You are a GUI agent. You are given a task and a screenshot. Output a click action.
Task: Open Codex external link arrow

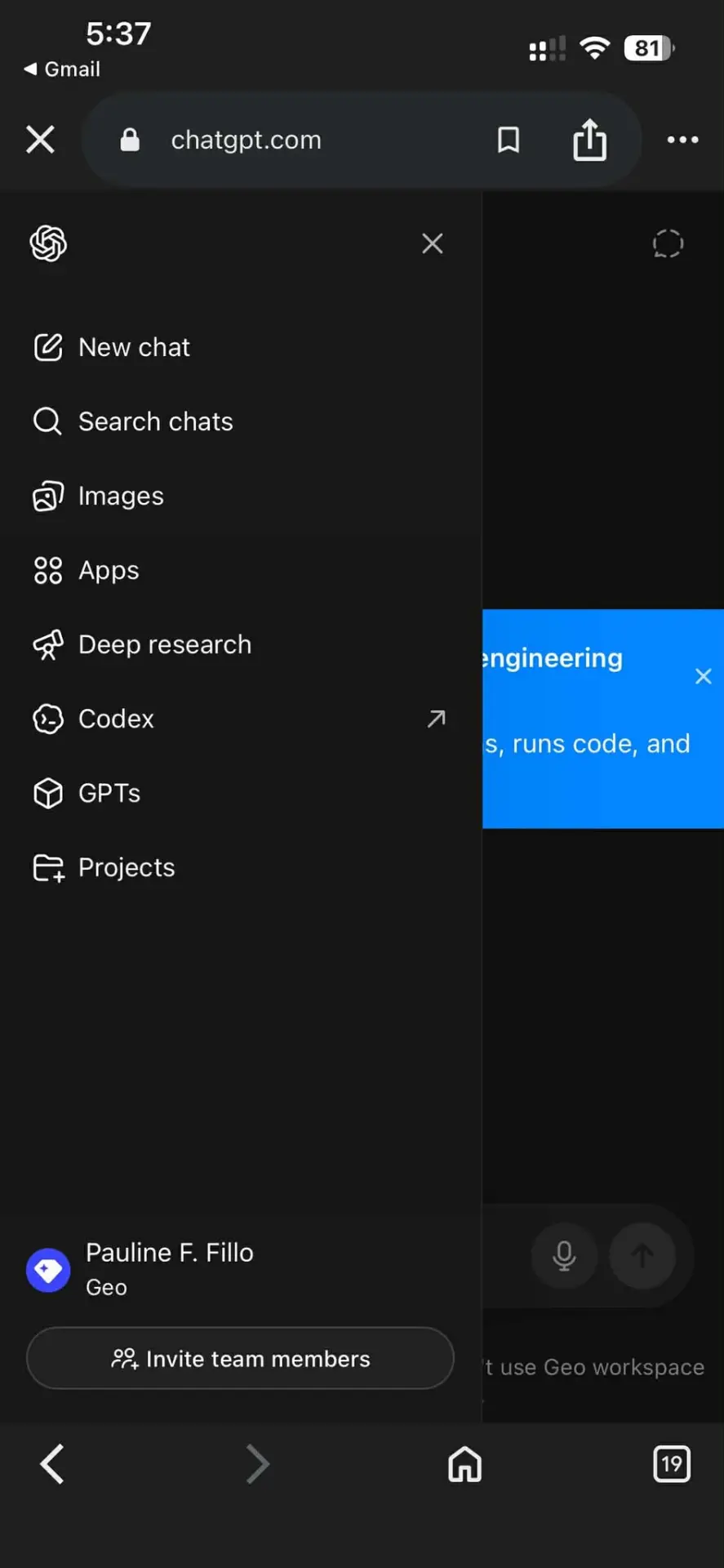(x=437, y=719)
